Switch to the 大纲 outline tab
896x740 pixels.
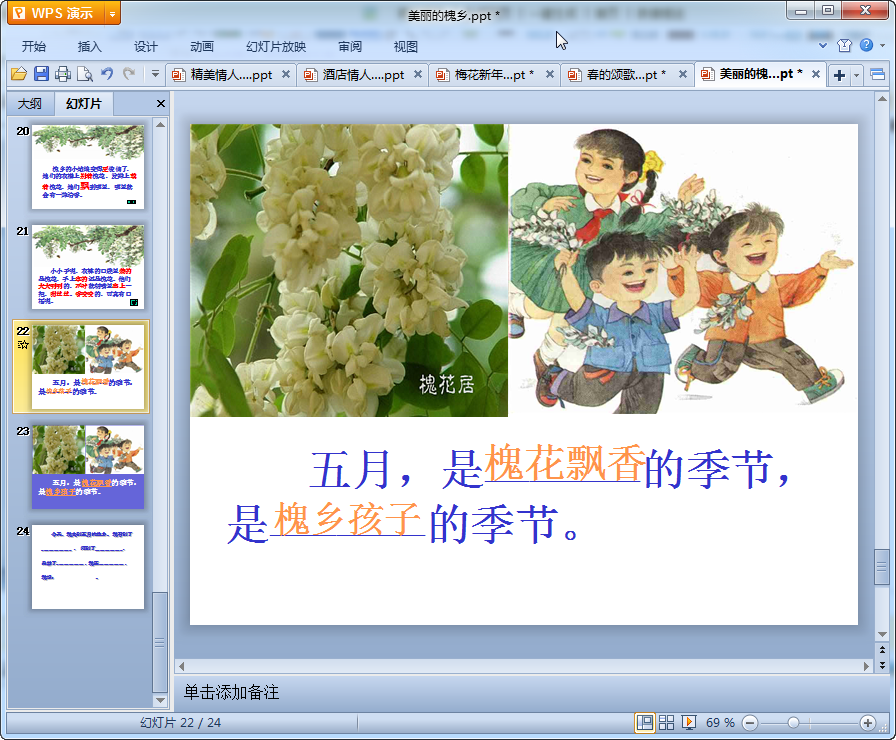click(x=30, y=103)
